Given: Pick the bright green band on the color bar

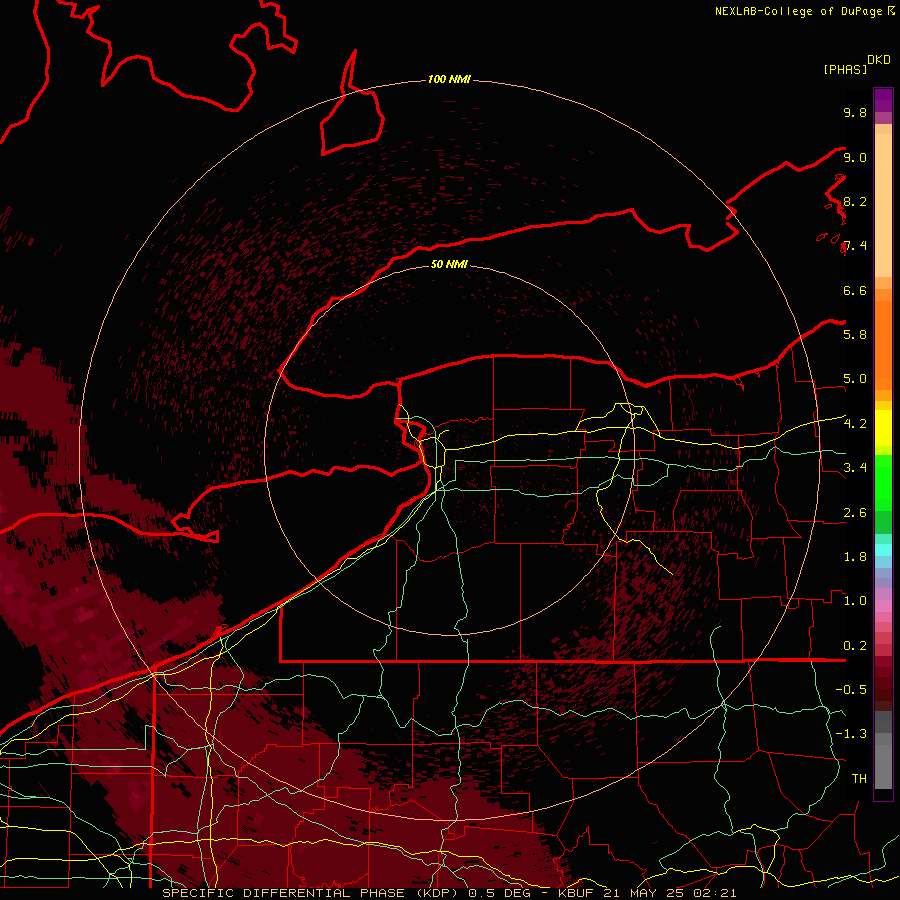Looking at the screenshot, I should pyautogui.click(x=883, y=482).
